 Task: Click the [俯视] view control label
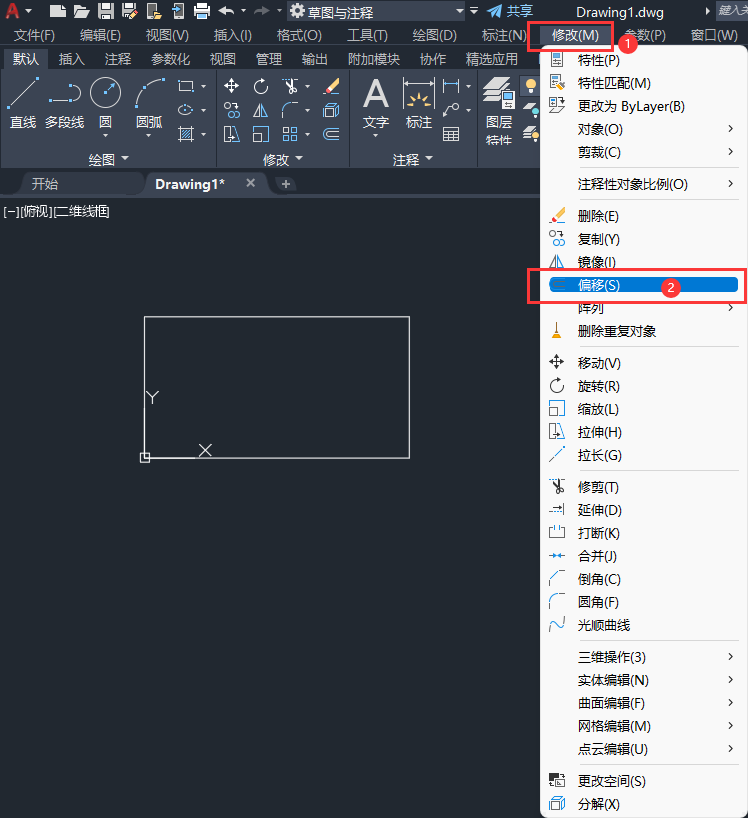[x=37, y=212]
